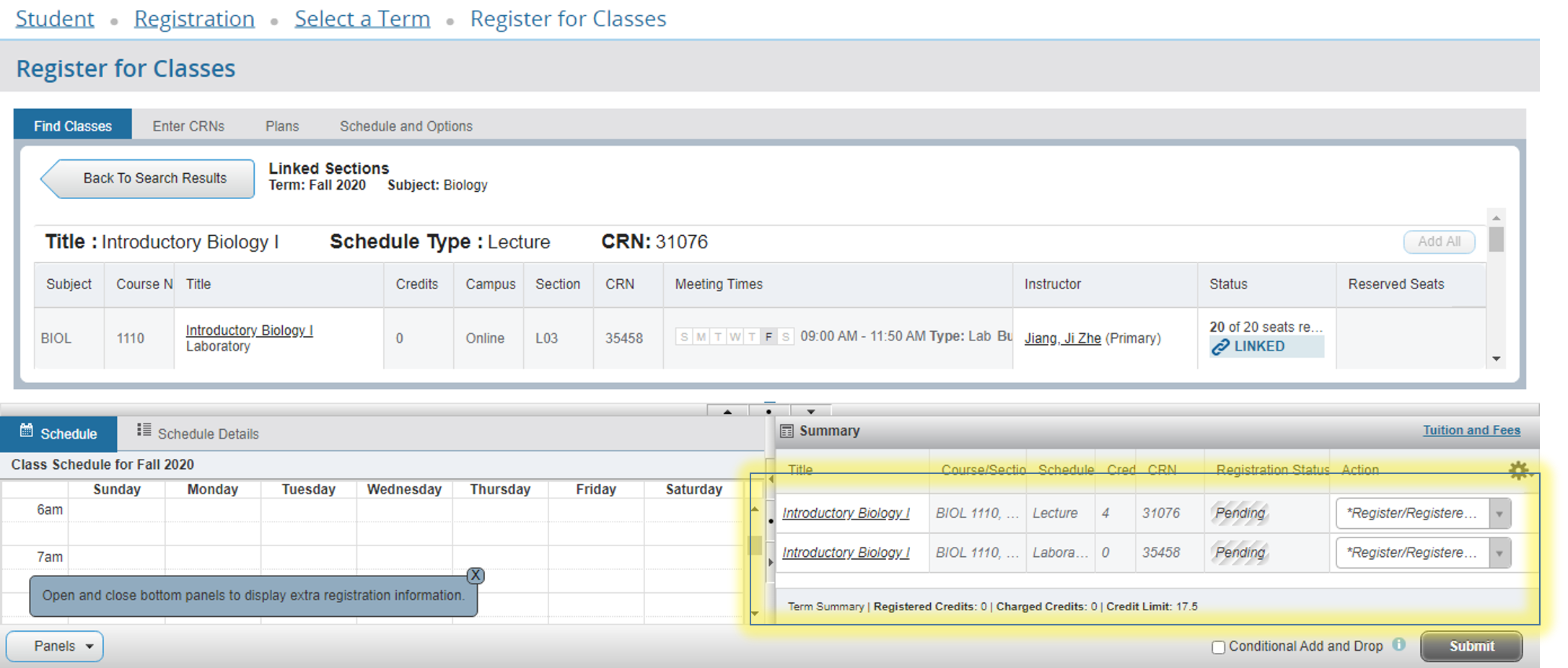Open the Action dropdown for Laboratory 35458
This screenshot has height=668, width=1568.
tap(1499, 554)
